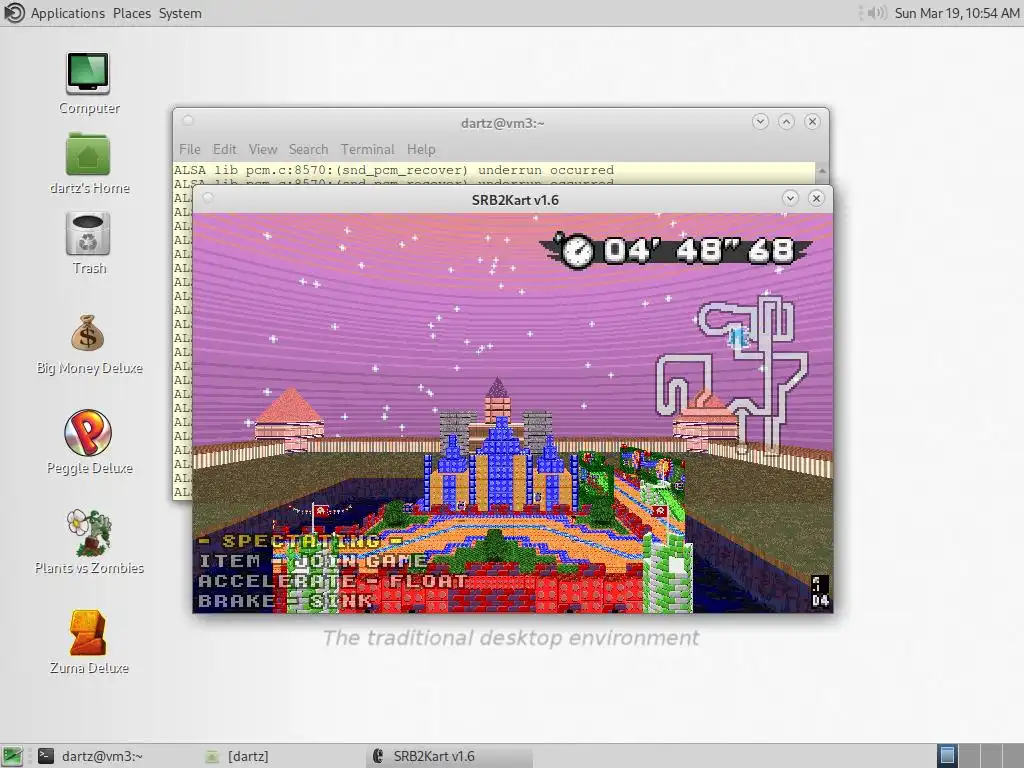Minimize the dartz@vm3 terminal window

click(760, 121)
